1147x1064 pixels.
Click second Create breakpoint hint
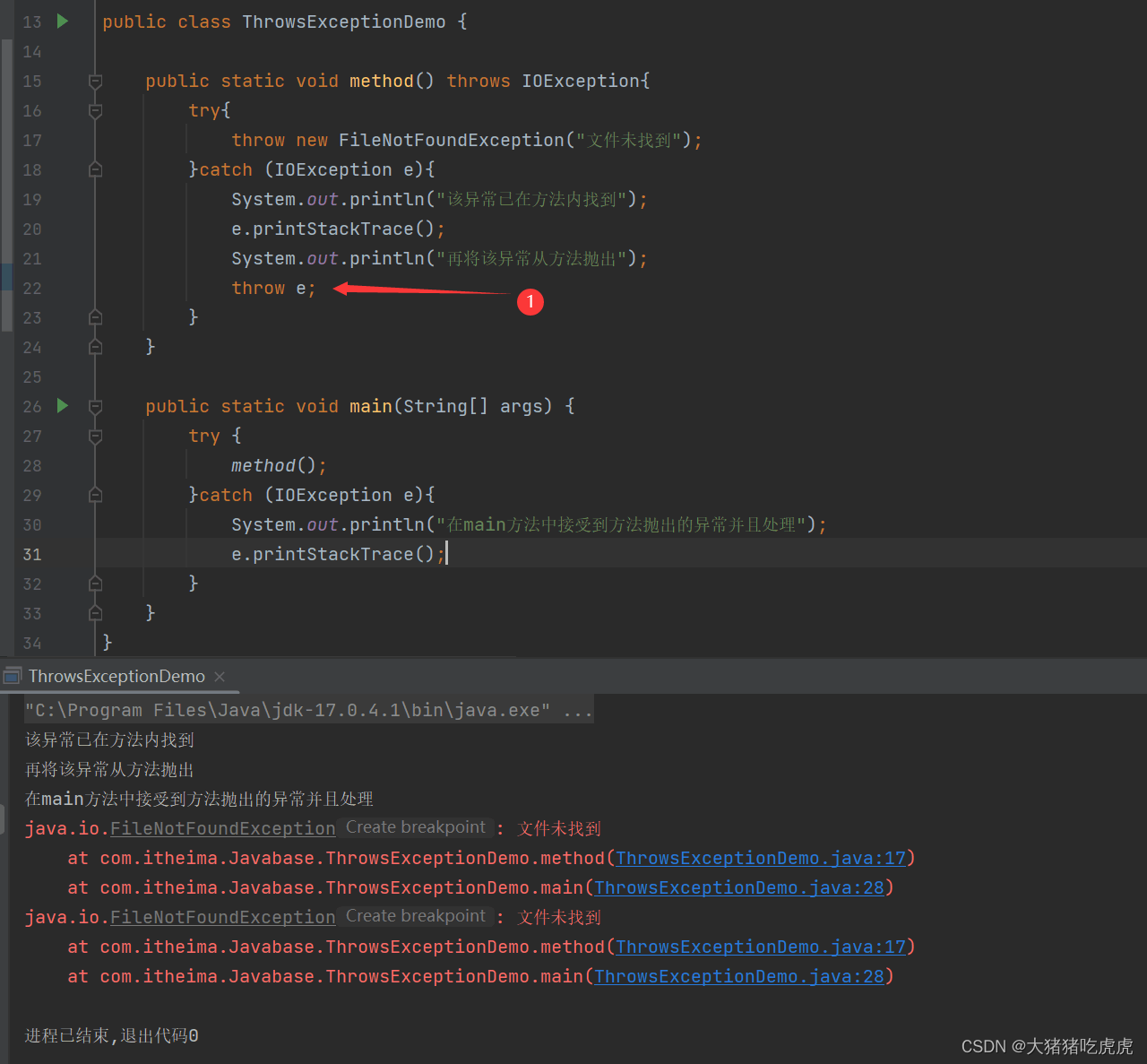pos(416,916)
